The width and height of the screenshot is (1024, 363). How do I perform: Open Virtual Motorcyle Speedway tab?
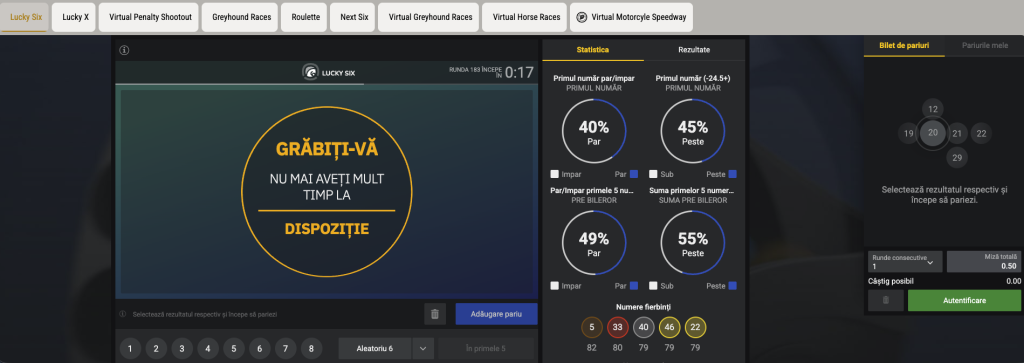pos(632,17)
